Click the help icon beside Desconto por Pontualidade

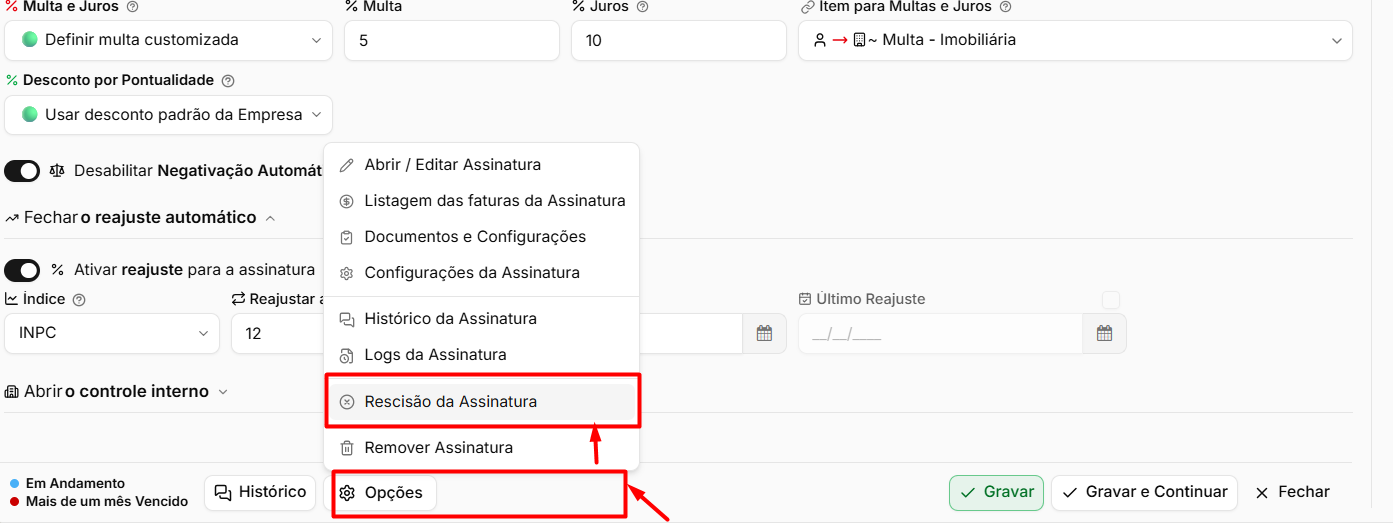pos(228,80)
